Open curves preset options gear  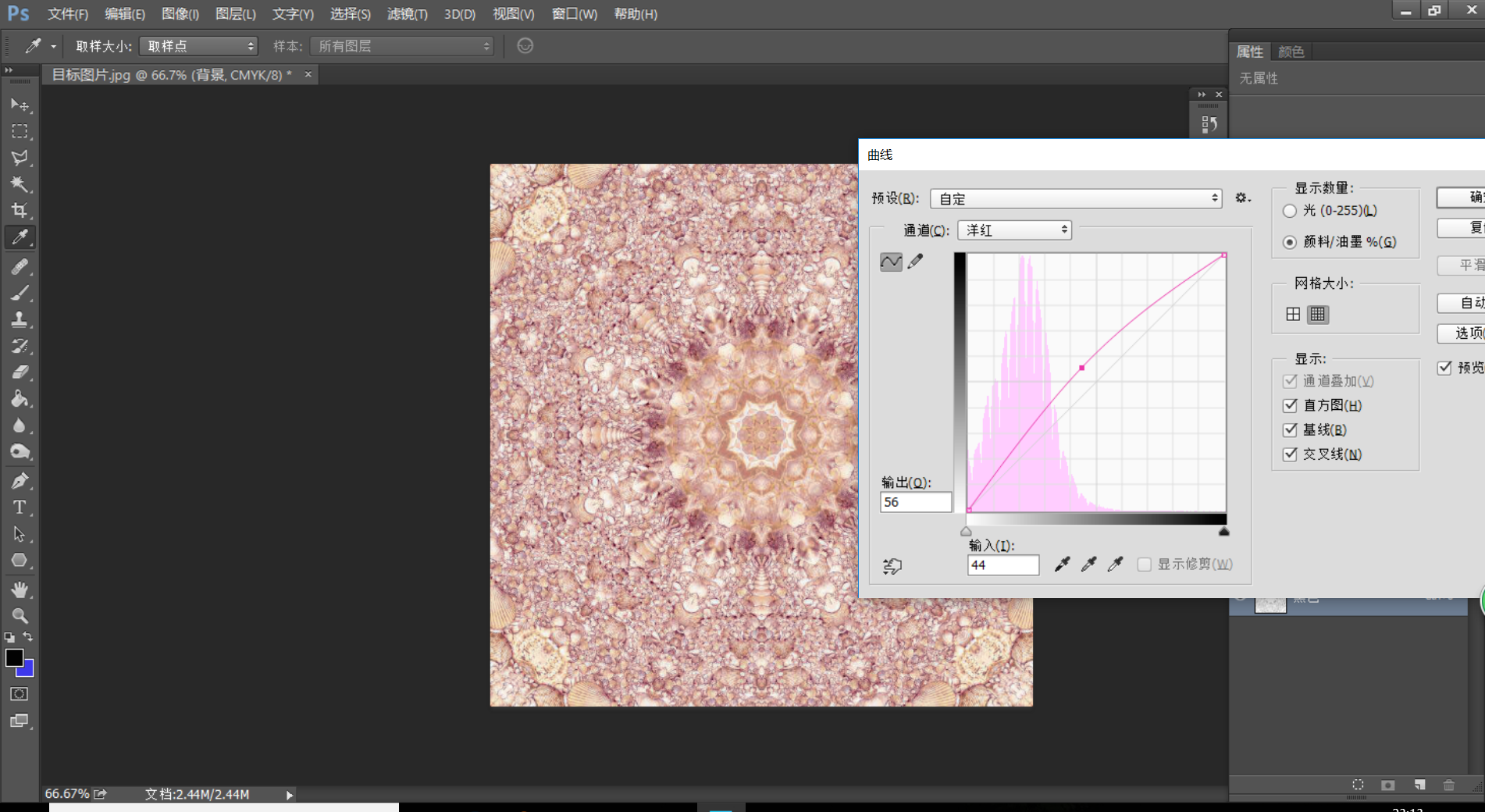click(x=1242, y=198)
